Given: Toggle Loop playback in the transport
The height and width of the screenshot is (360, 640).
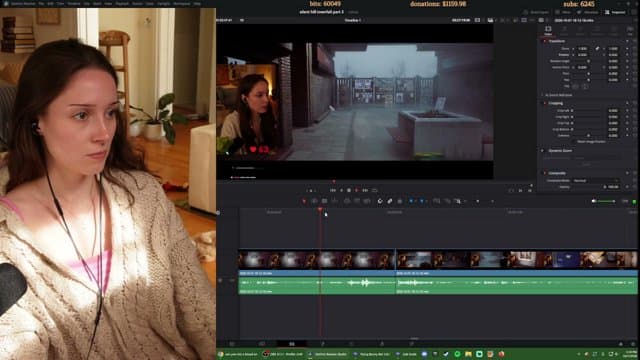Looking at the screenshot, I should (374, 190).
